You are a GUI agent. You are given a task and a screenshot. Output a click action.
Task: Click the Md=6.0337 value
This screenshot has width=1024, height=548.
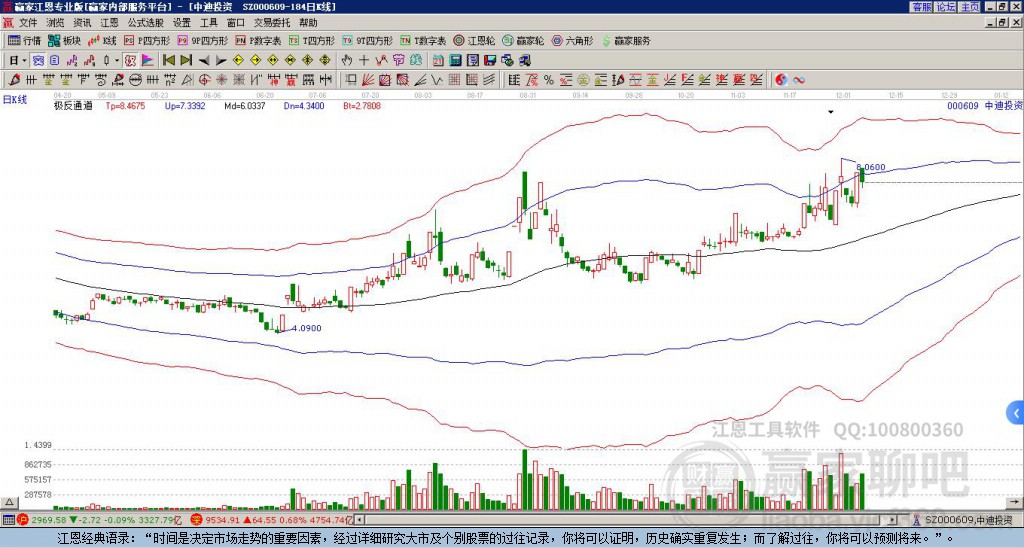[x=245, y=105]
